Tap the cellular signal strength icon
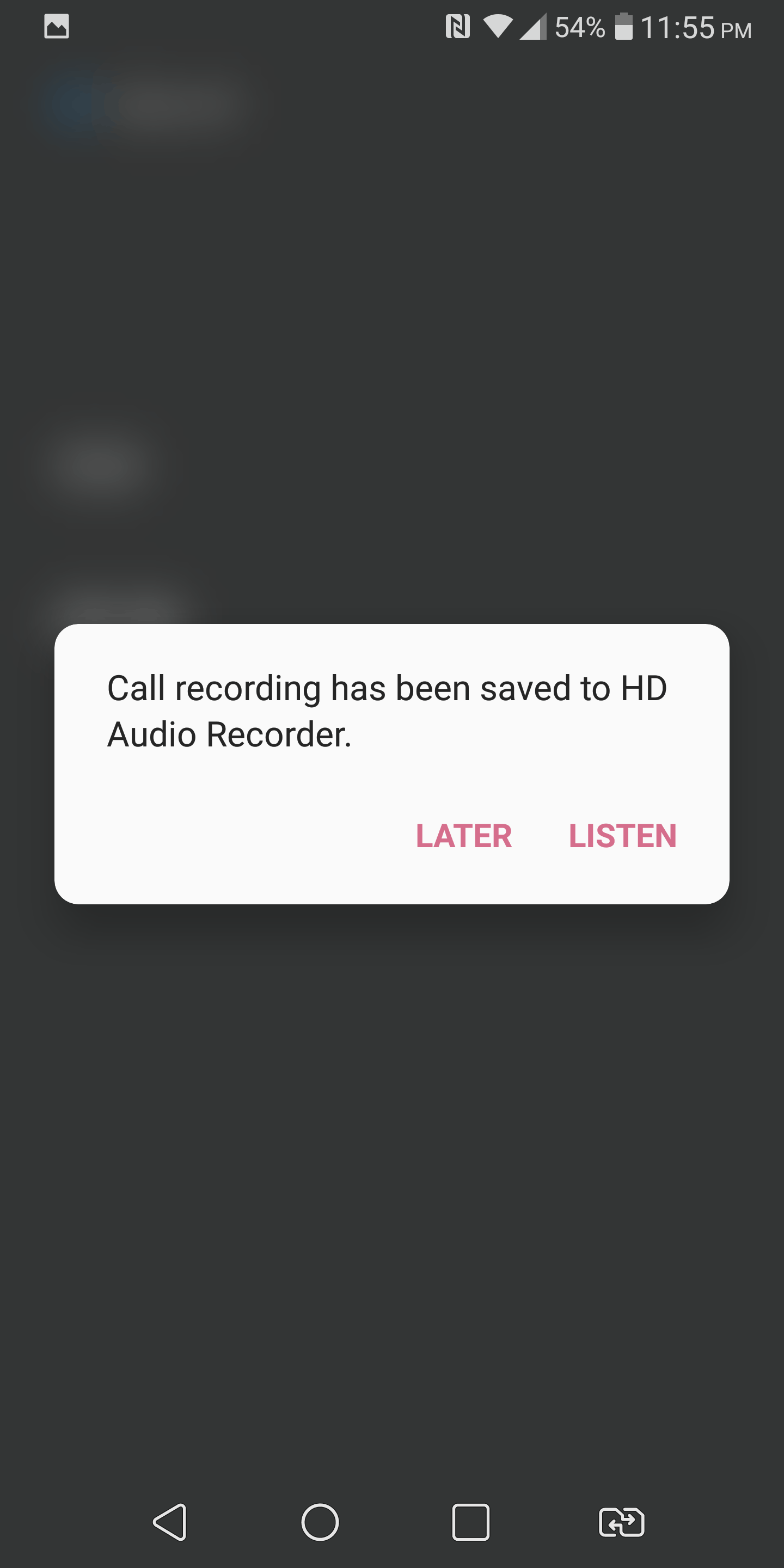This screenshot has width=784, height=1568. [x=533, y=27]
